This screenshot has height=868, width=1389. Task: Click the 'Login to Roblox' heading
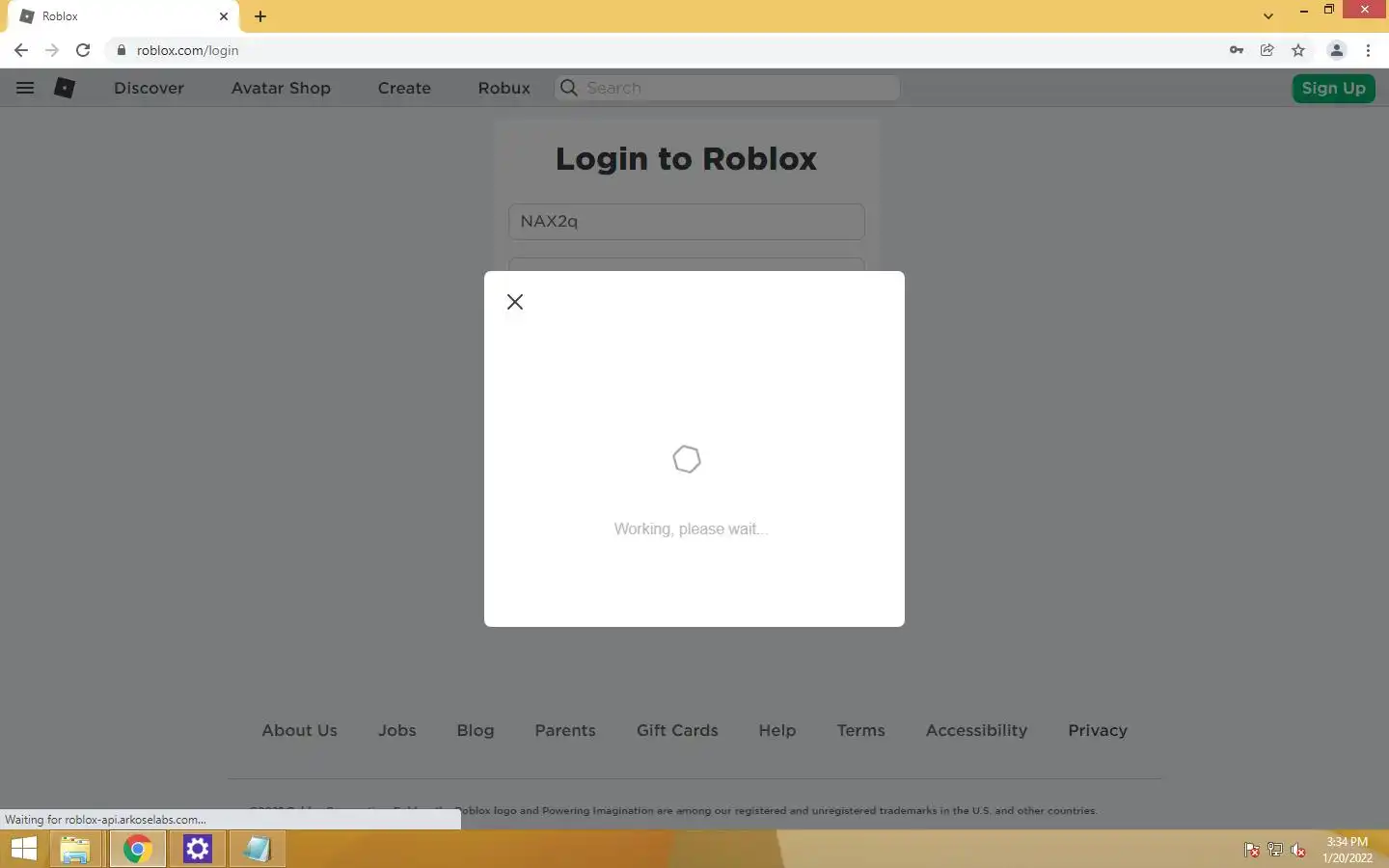686,158
